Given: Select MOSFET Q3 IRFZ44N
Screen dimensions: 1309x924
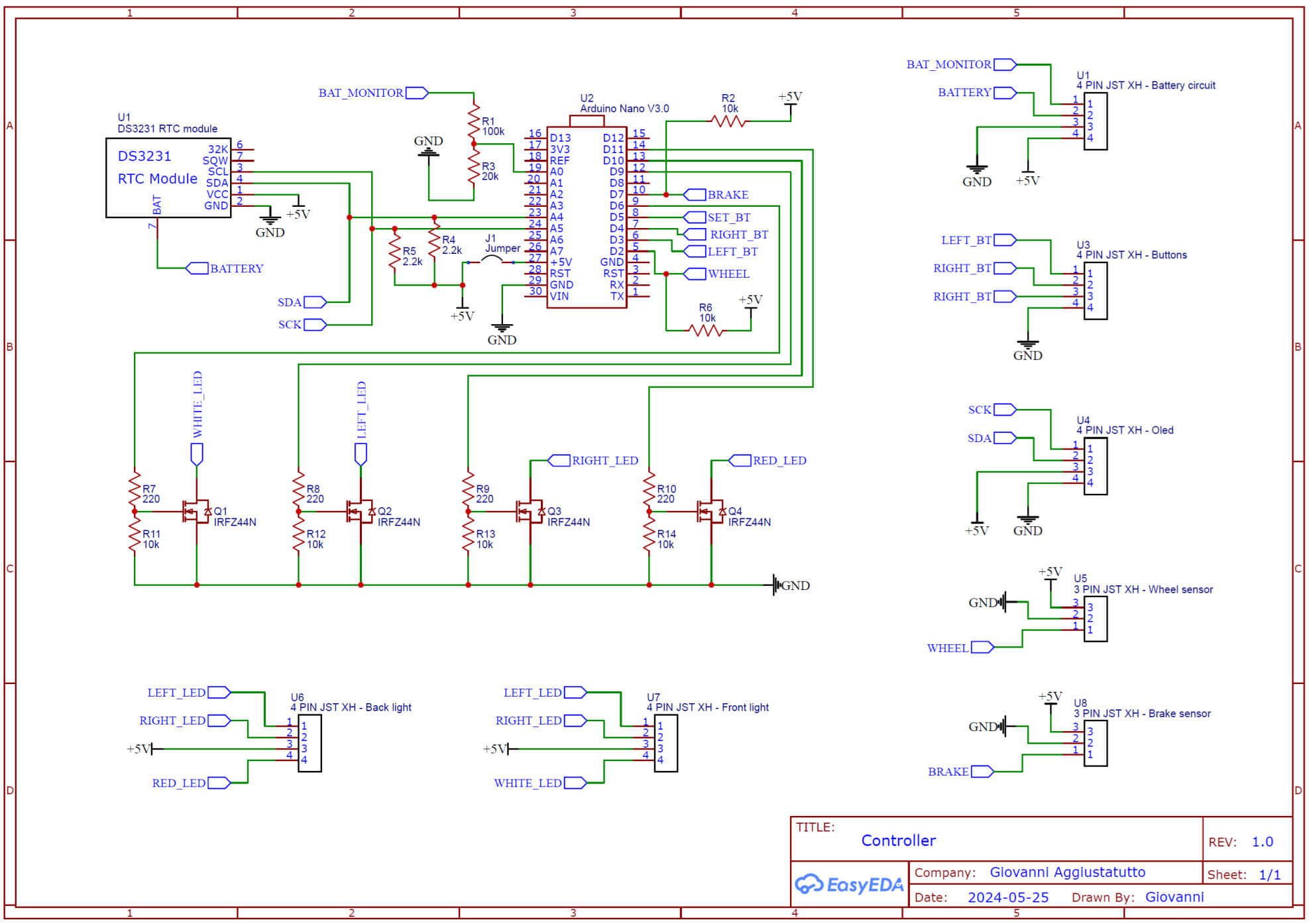Looking at the screenshot, I should [530, 511].
